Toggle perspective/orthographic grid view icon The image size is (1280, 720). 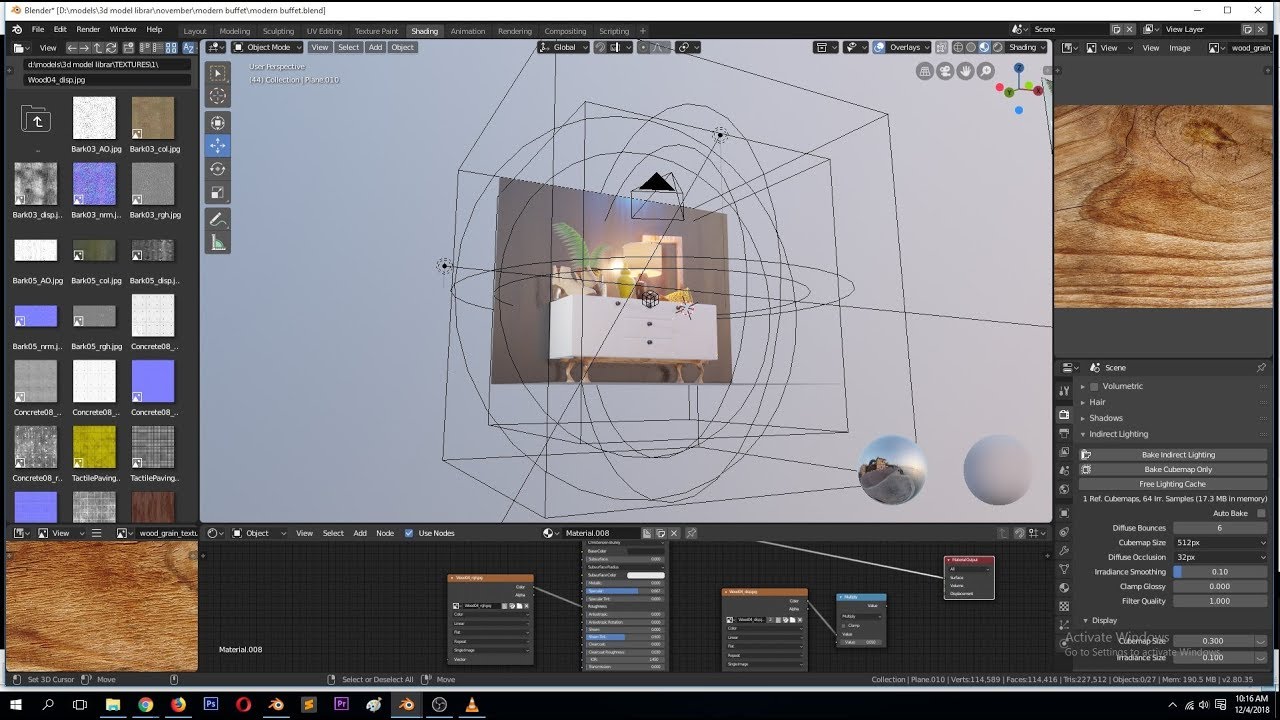(x=925, y=71)
